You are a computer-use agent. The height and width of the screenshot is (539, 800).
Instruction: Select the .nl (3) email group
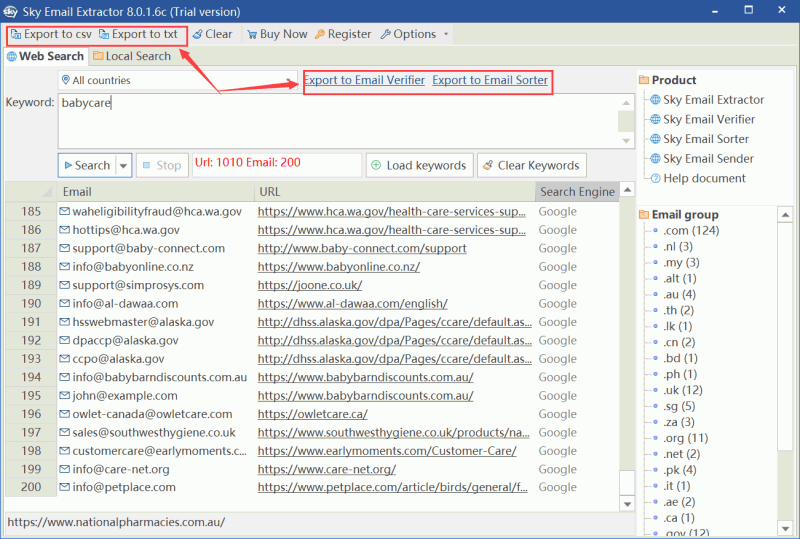[x=678, y=247]
